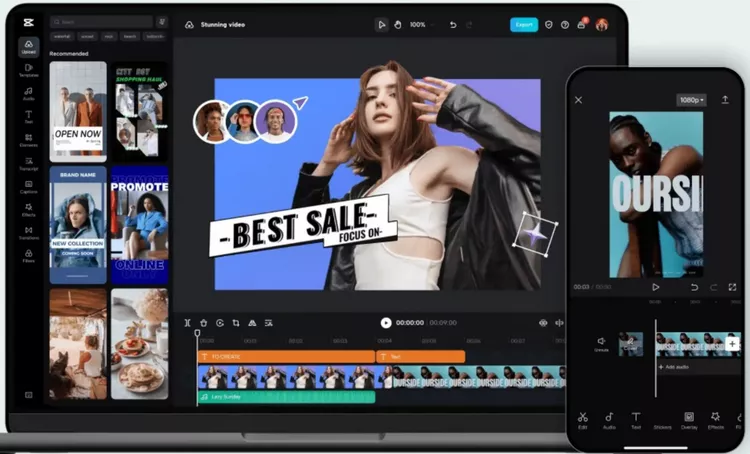
Task: Open the Templates panel in the sidebar
Action: pyautogui.click(x=29, y=70)
